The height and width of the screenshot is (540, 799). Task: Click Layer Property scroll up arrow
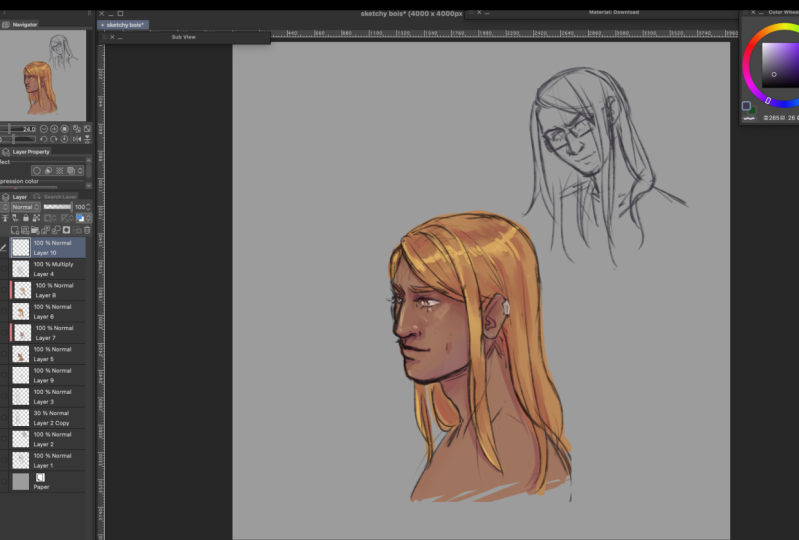[89, 160]
